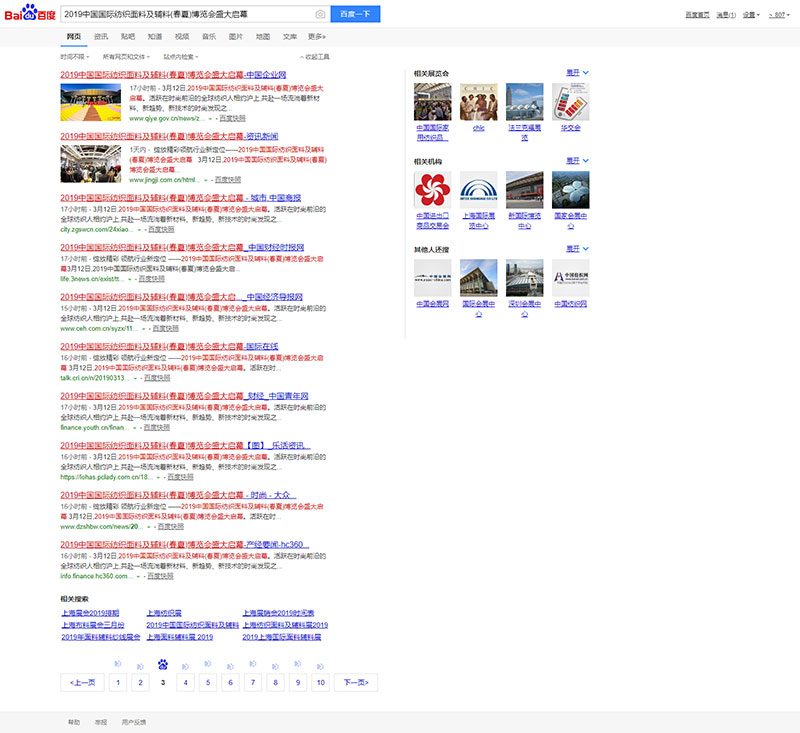The width and height of the screenshot is (800, 733).
Task: Switch to the 贴吧 tab
Action: [128, 37]
